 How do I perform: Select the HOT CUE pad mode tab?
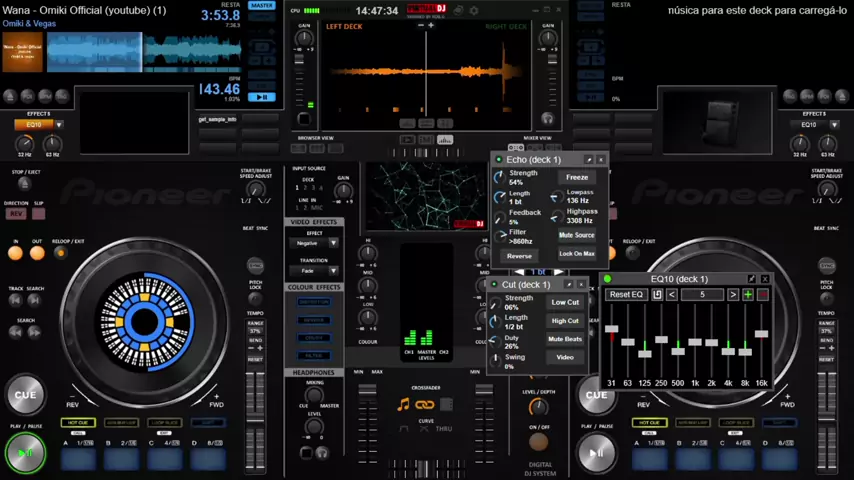pos(78,423)
